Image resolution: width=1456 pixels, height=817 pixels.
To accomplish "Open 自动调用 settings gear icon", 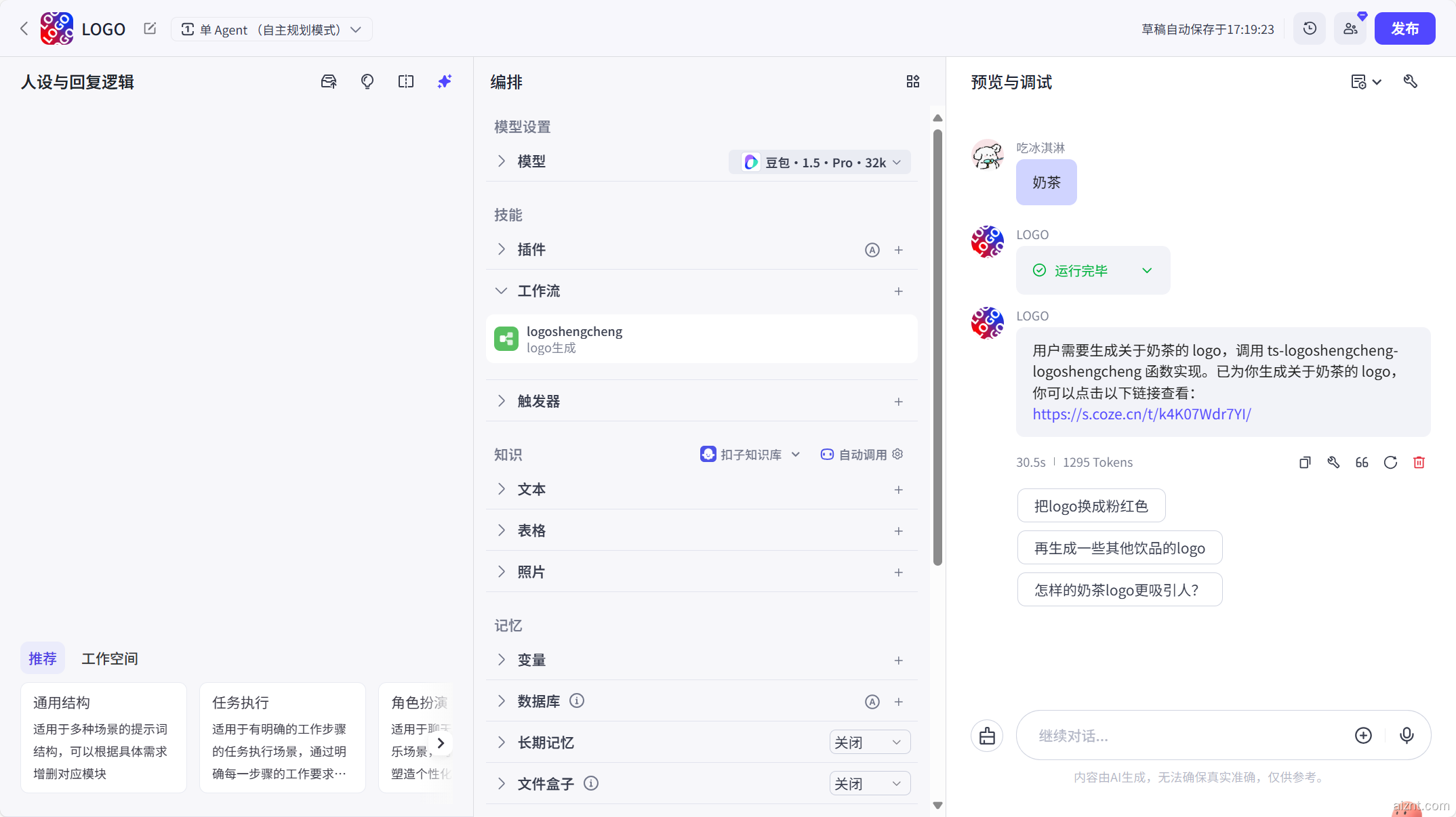I will (898, 455).
